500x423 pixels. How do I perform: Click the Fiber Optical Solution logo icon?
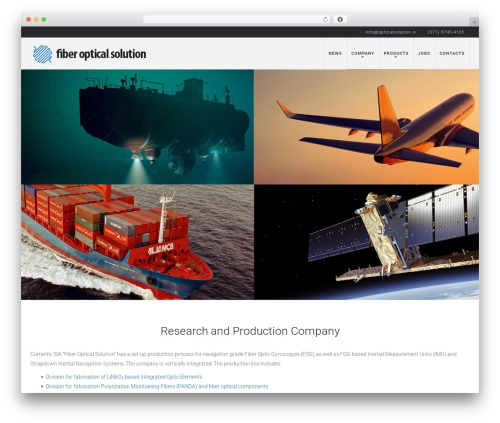tap(42, 54)
